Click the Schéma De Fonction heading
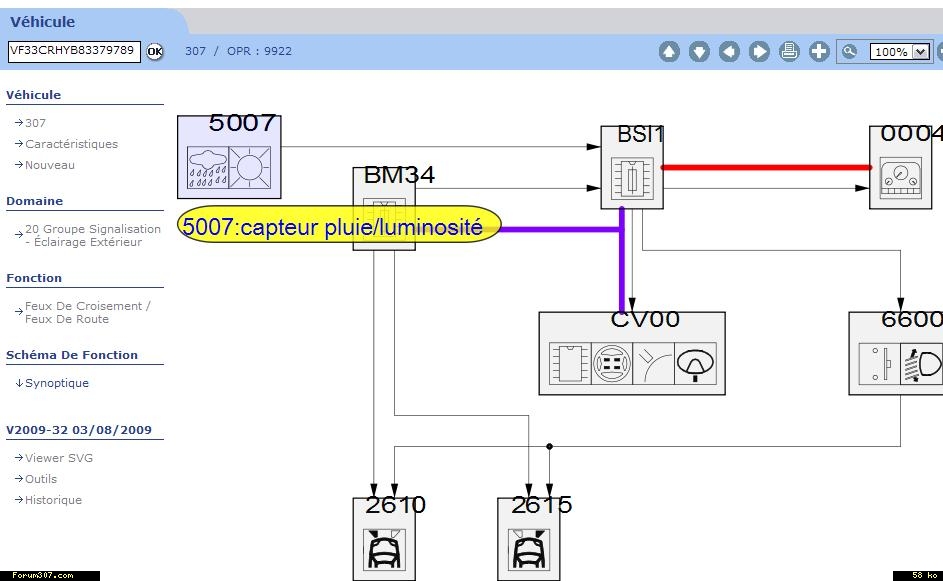Image resolution: width=943 pixels, height=581 pixels. (72, 355)
